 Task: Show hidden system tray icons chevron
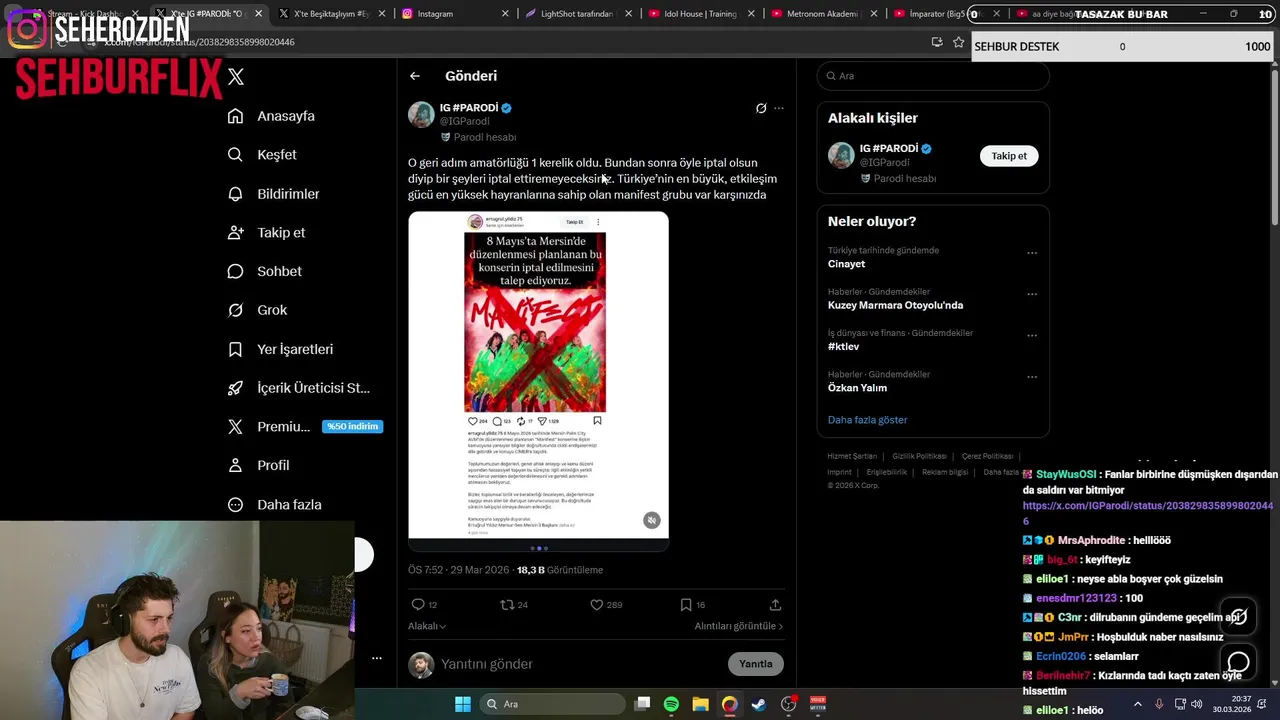tap(1138, 704)
